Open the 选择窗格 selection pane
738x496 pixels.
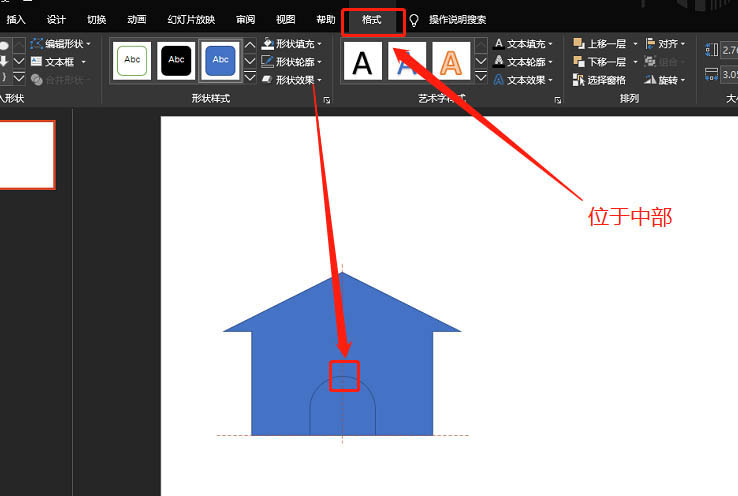(x=599, y=80)
